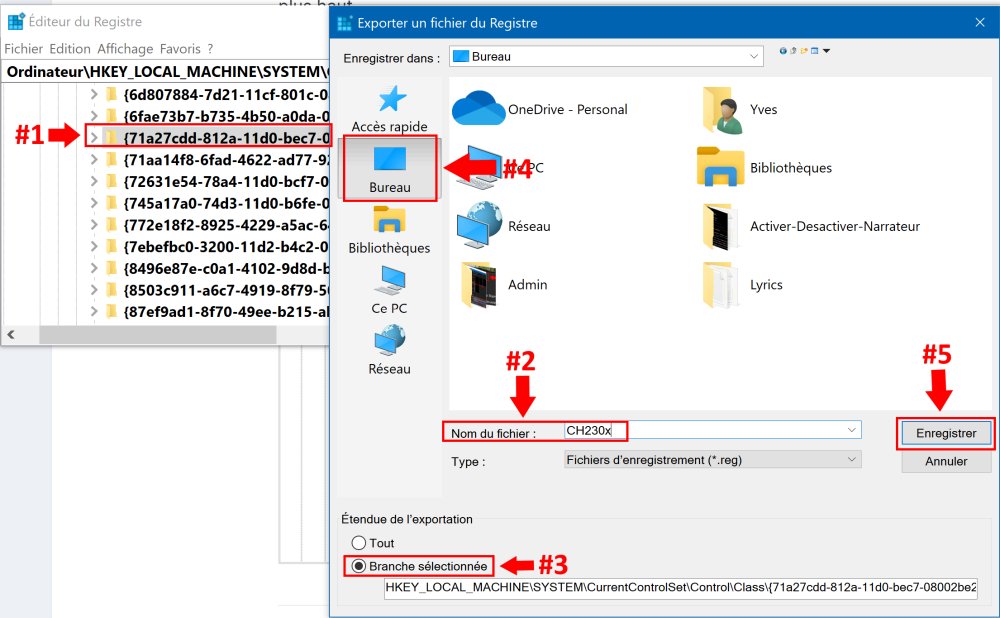
Task: Click folder icon of {8503c911-a6c7-4919 key
Action: pyautogui.click(x=112, y=290)
